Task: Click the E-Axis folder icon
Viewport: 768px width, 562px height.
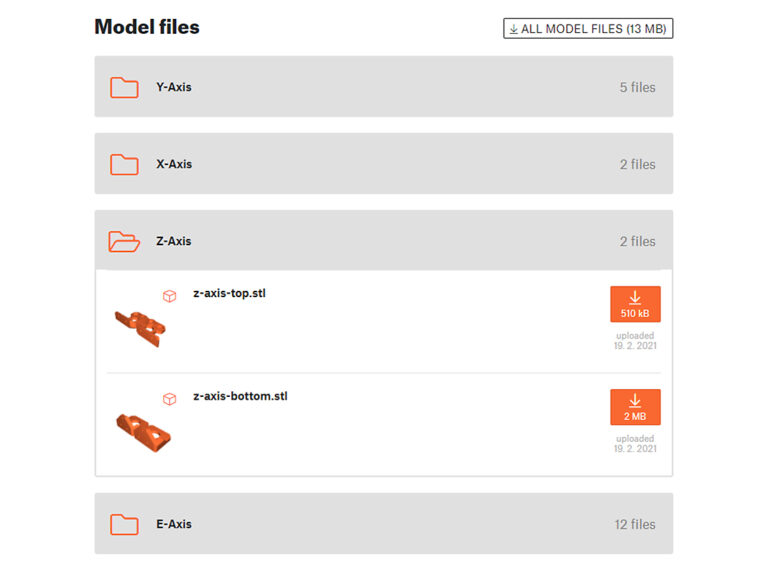Action: [x=124, y=524]
